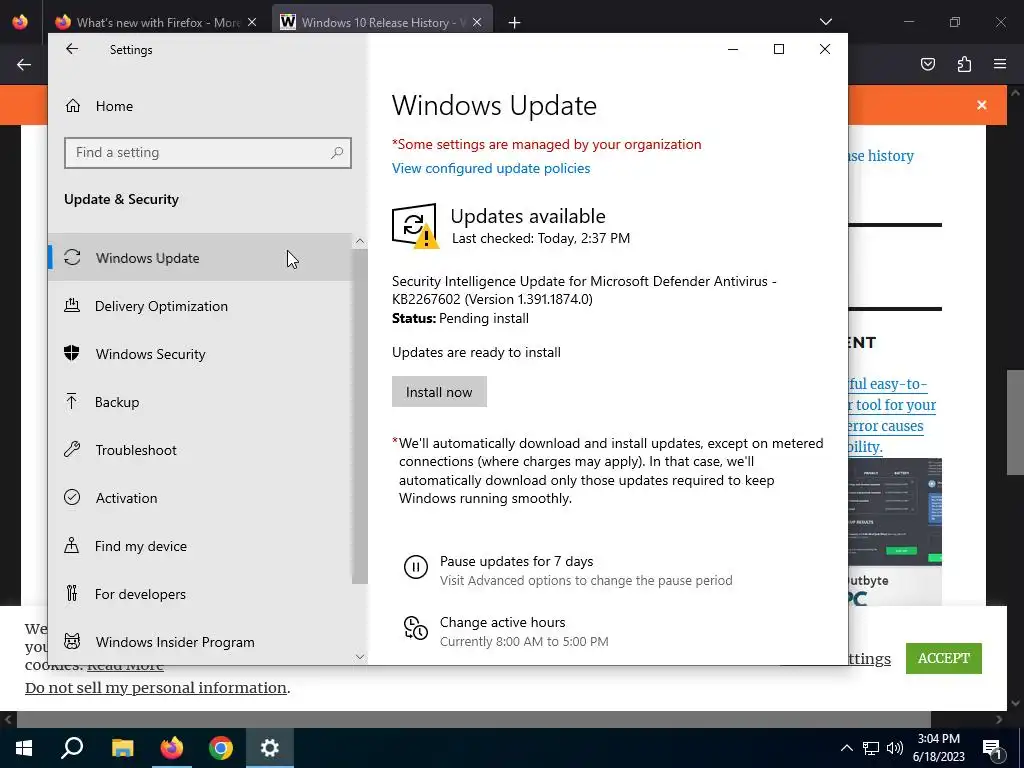The height and width of the screenshot is (768, 1024).
Task: Open the Windows Start menu
Action: (x=24, y=748)
